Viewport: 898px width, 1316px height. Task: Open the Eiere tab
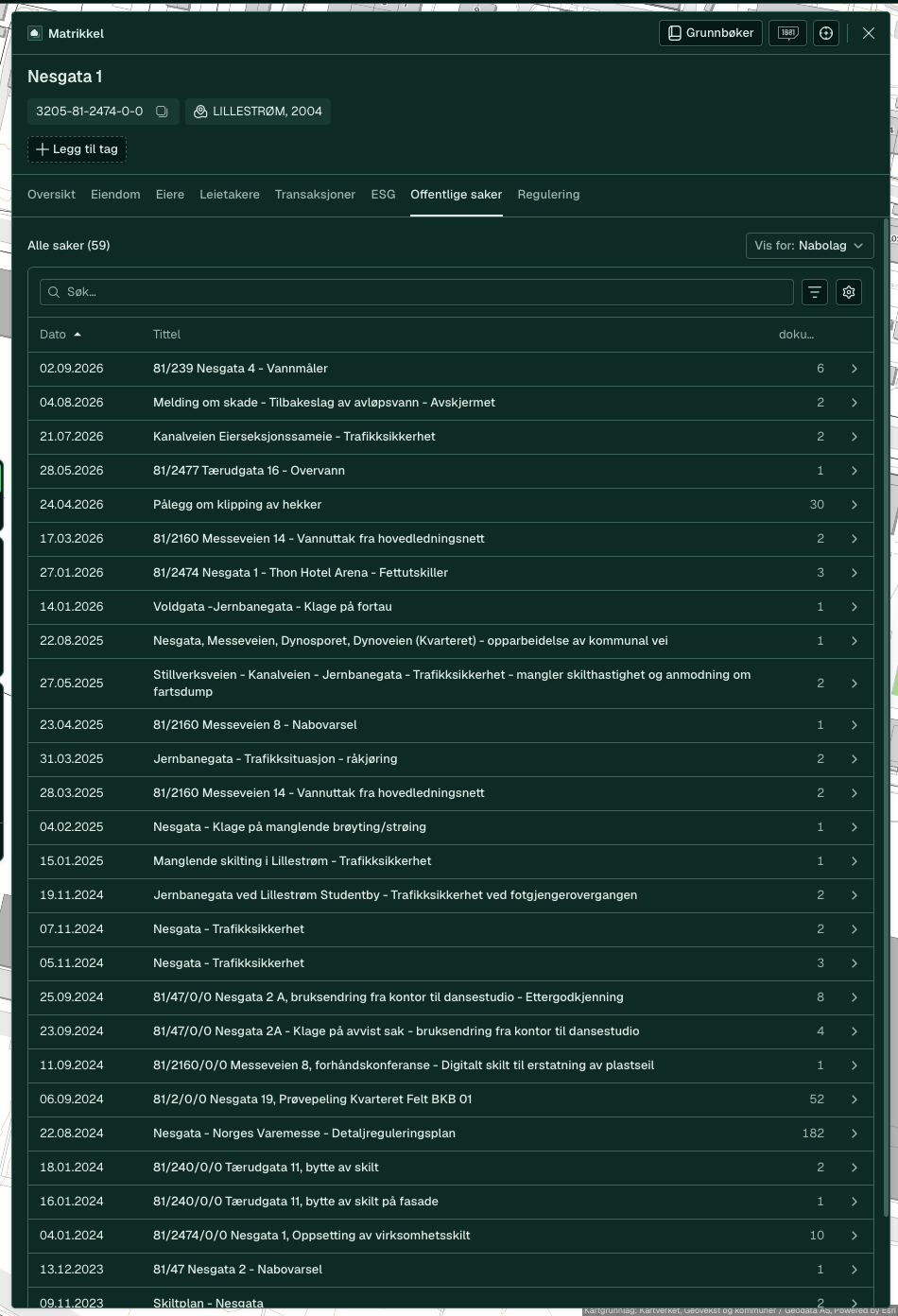[170, 195]
